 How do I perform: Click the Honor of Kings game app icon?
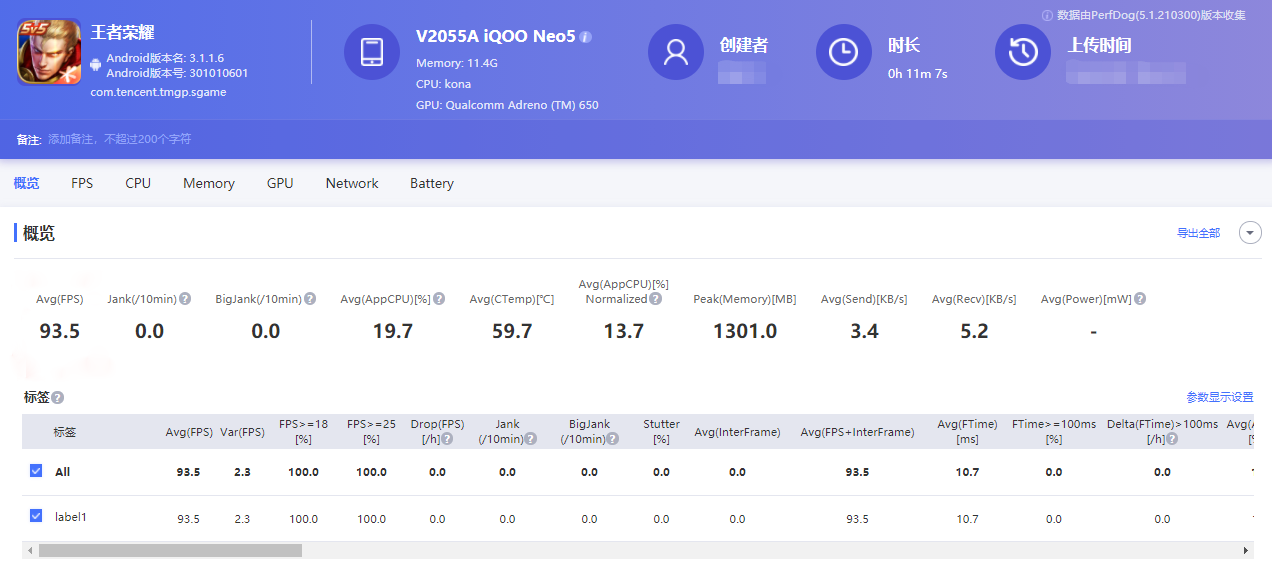pyautogui.click(x=49, y=53)
